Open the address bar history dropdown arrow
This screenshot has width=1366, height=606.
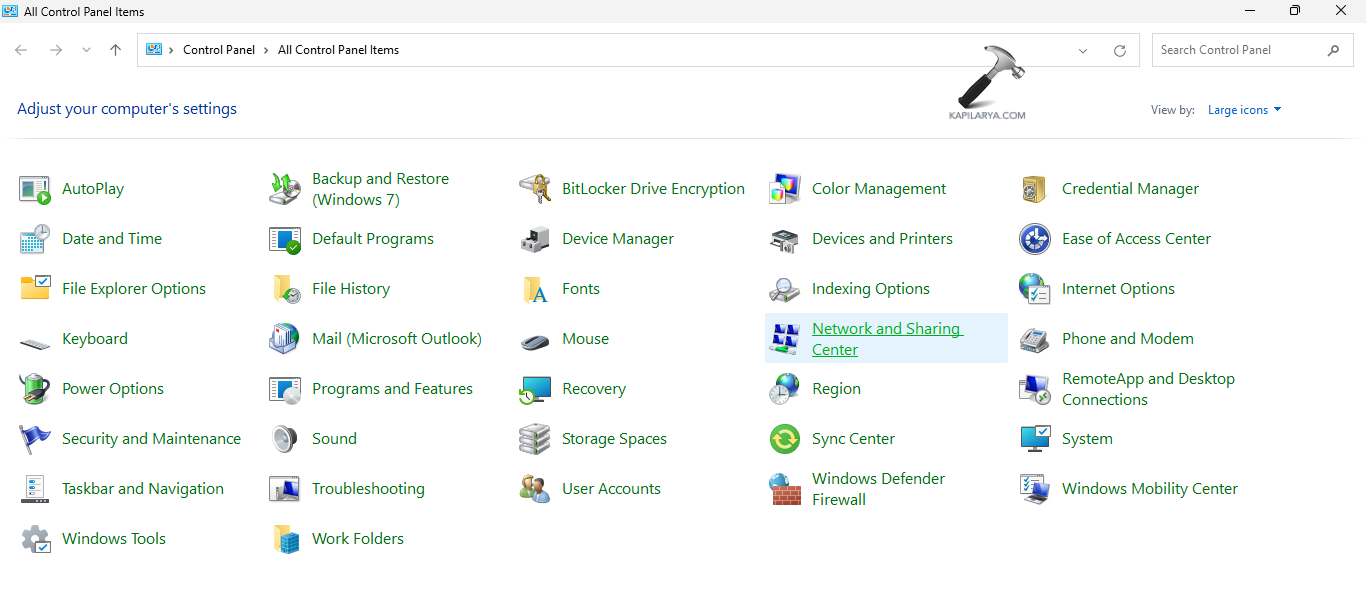coord(1083,51)
